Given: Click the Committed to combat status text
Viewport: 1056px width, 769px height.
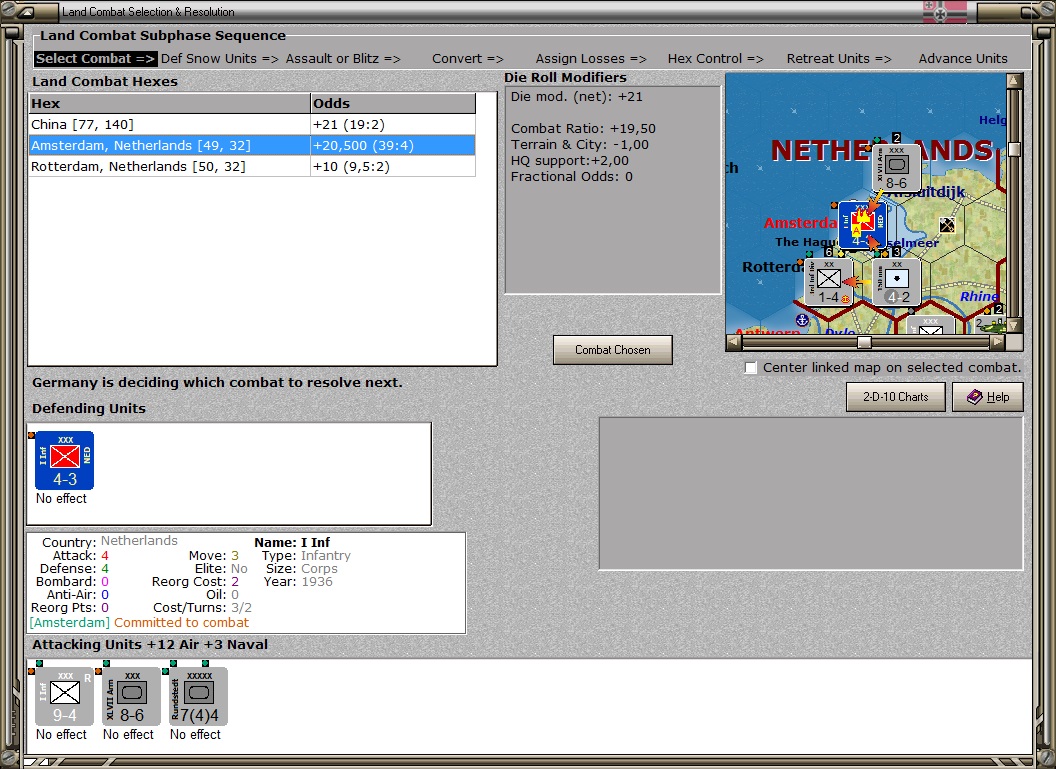Looking at the screenshot, I should pos(181,622).
